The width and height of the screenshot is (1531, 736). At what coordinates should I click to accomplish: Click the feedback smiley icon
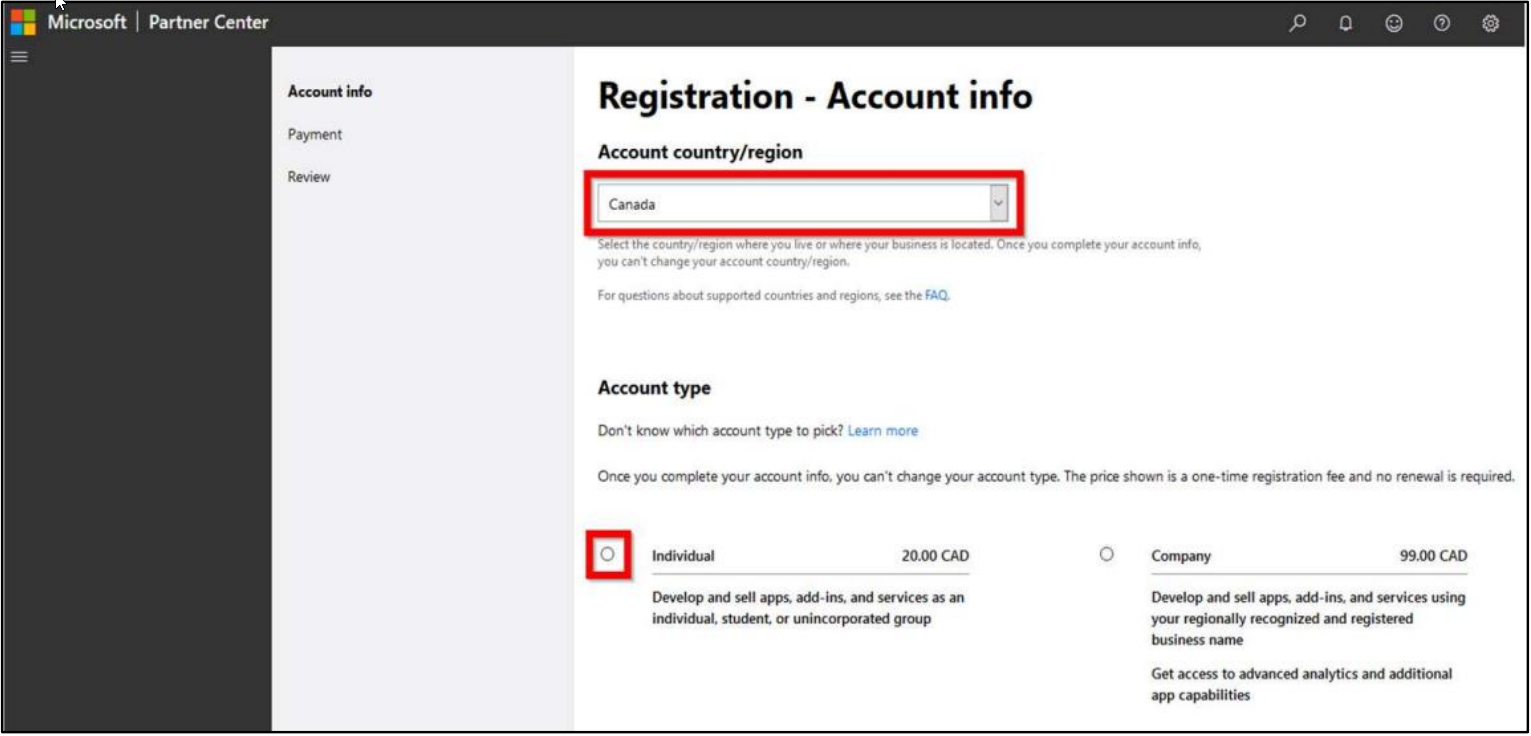(x=1393, y=23)
